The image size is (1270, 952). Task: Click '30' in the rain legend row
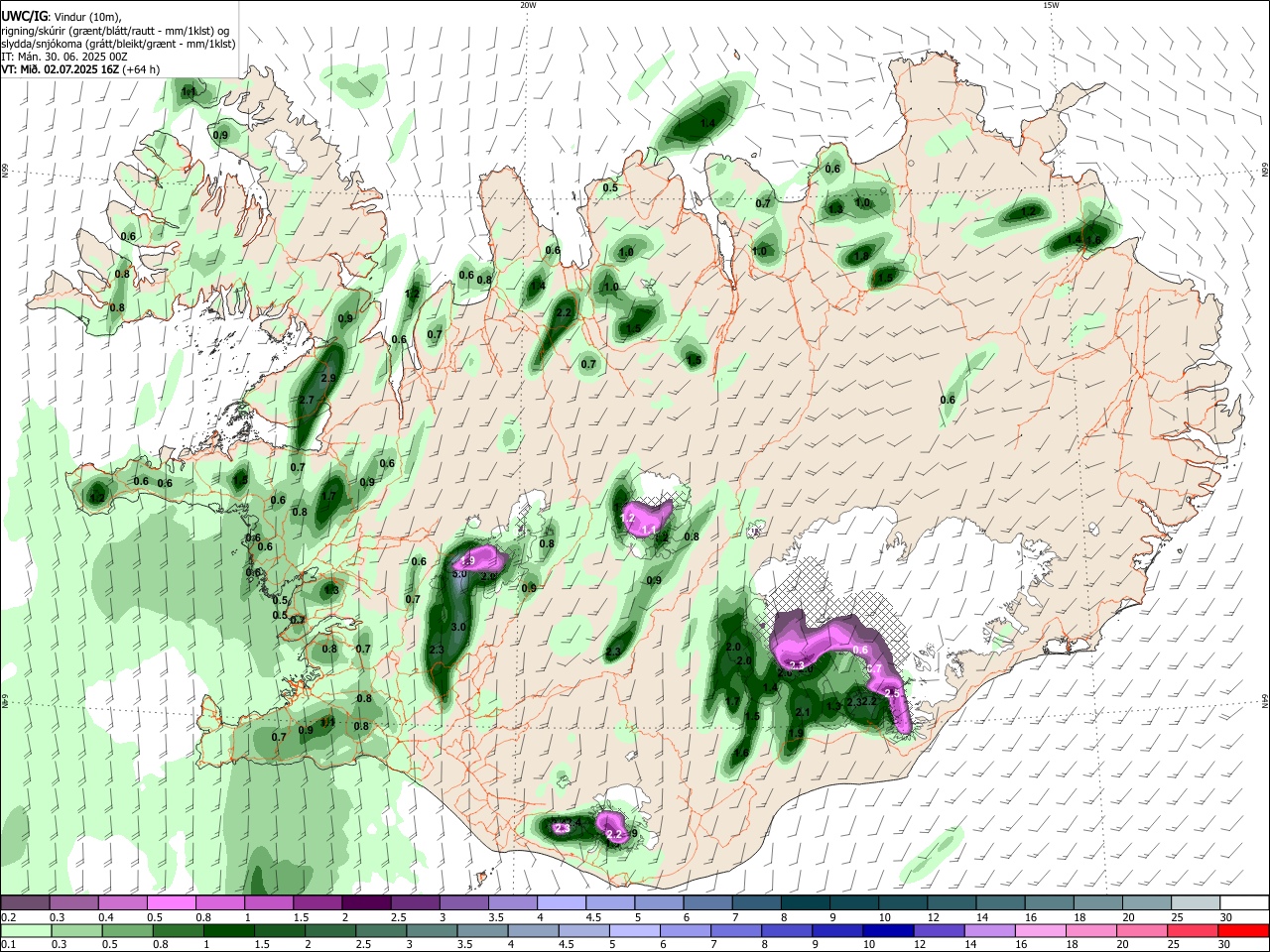click(x=1226, y=945)
